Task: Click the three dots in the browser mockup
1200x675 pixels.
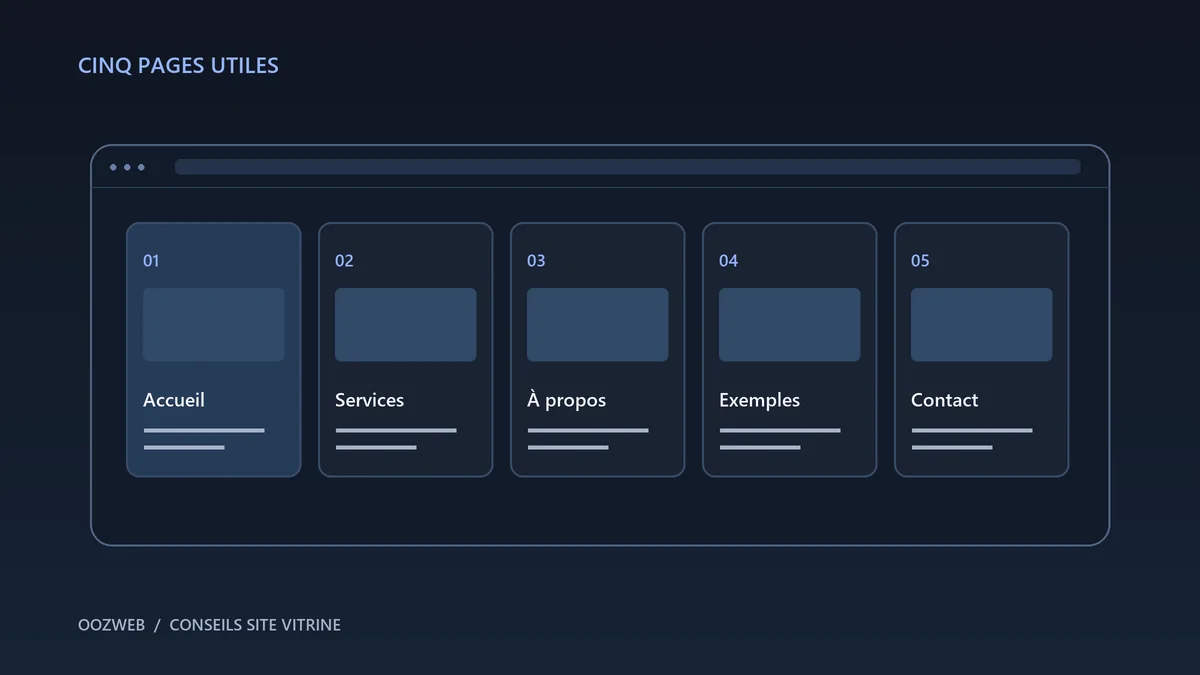Action: 127,167
